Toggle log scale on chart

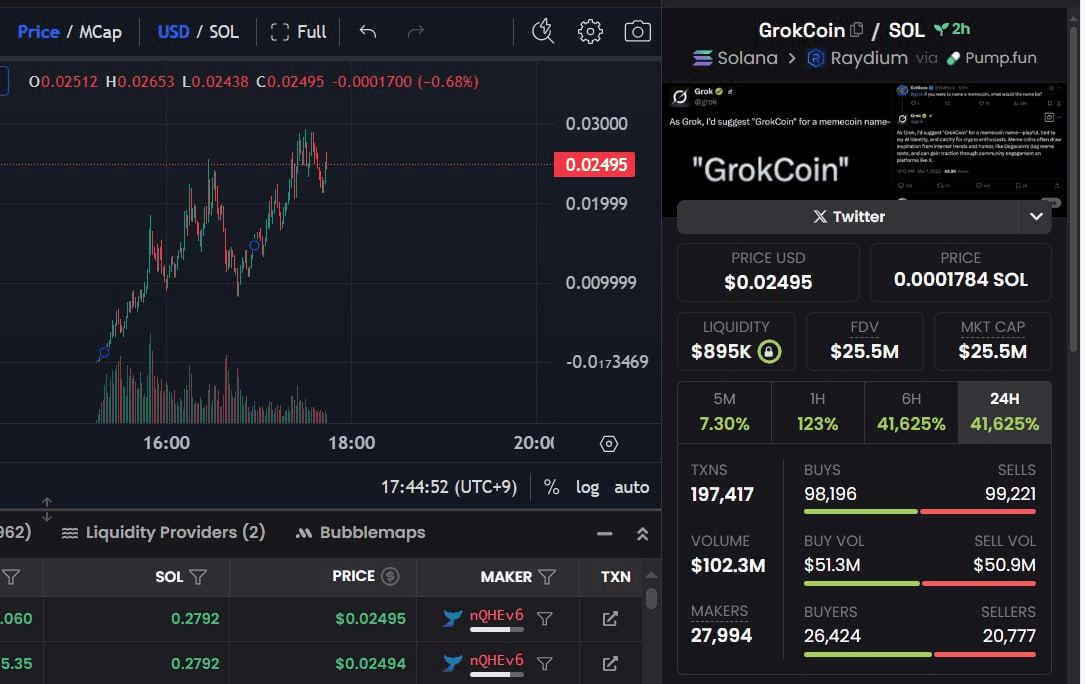coord(587,487)
